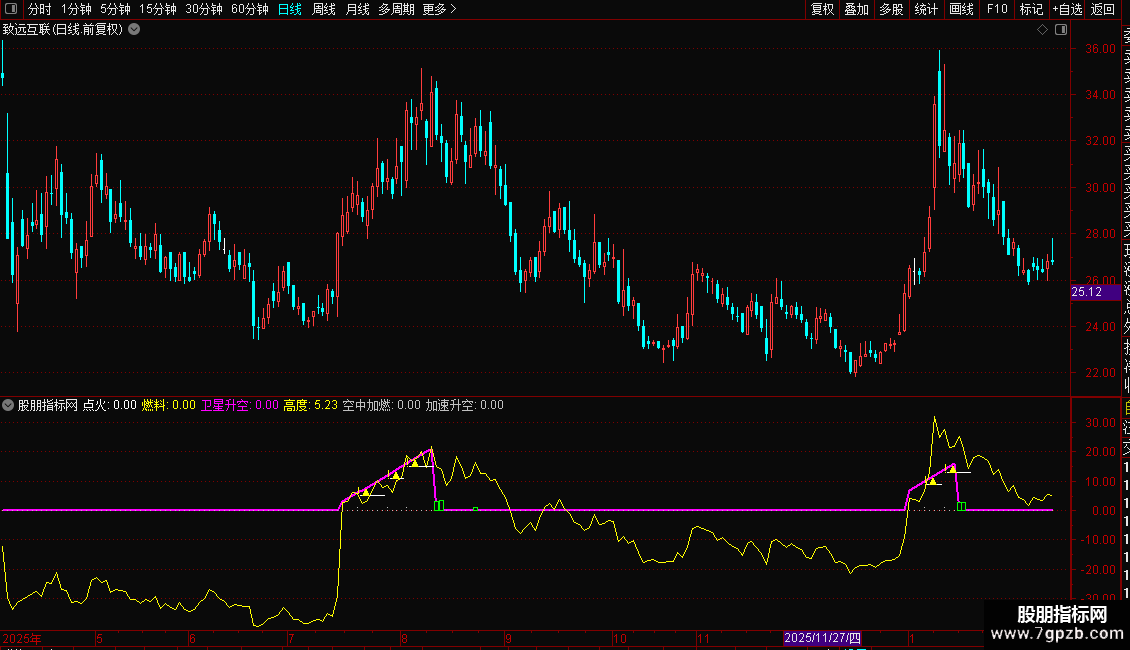
Task: Collapse the 股朋指标网 indicator panel arrow
Action: (x=9, y=405)
